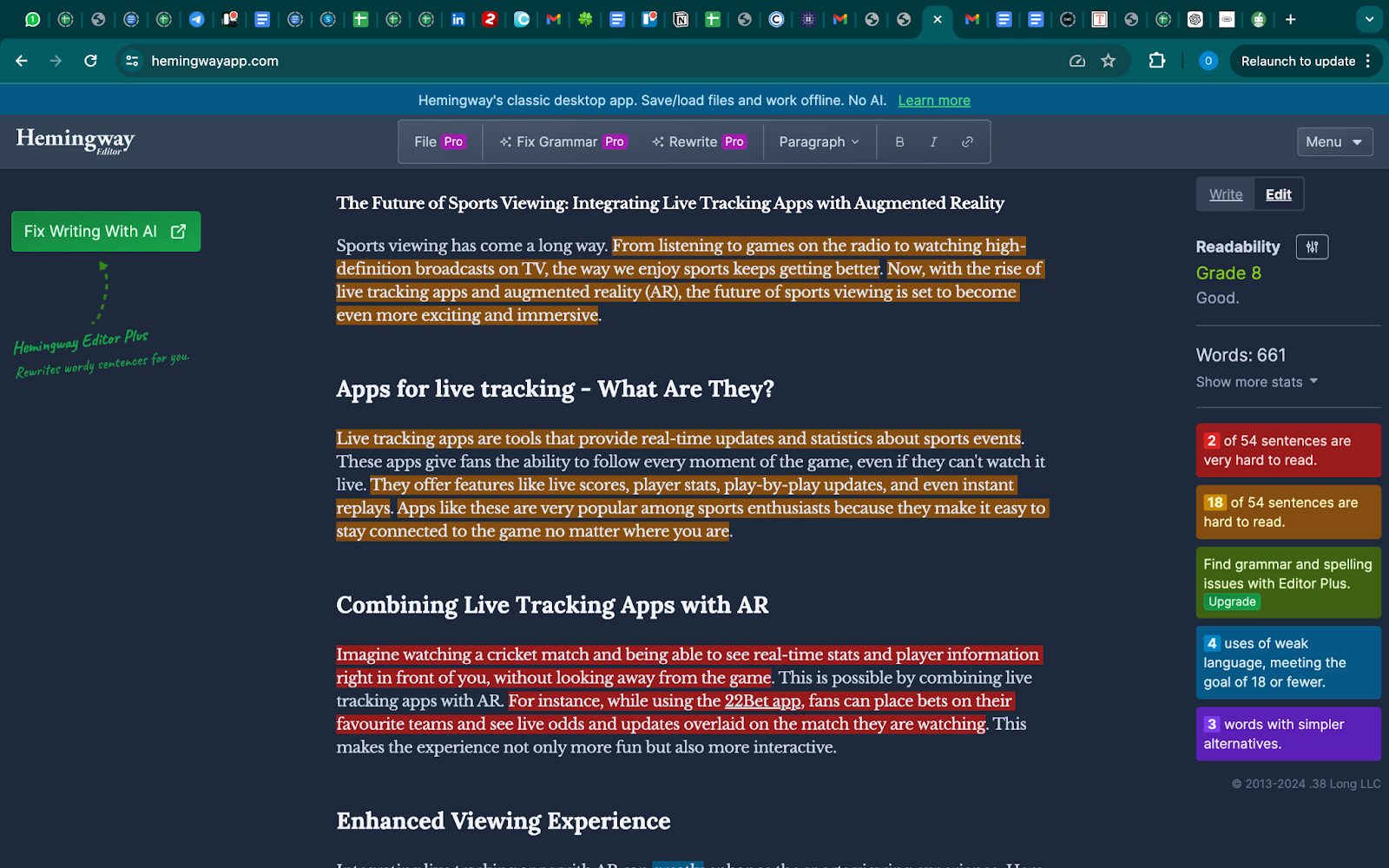
Task: Click Fix Writing With AI button
Action: point(106,232)
